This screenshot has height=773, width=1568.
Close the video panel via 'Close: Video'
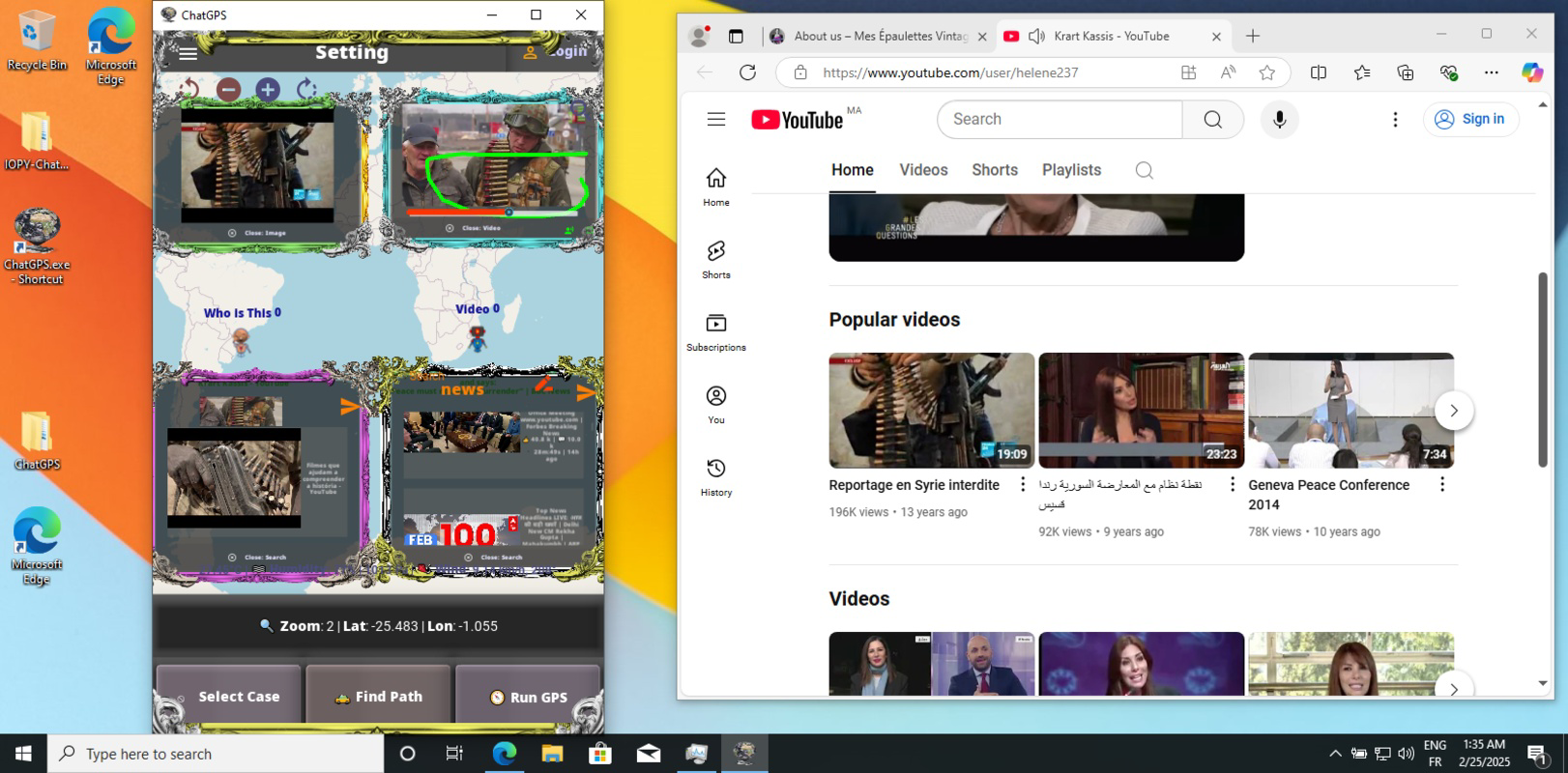473,228
